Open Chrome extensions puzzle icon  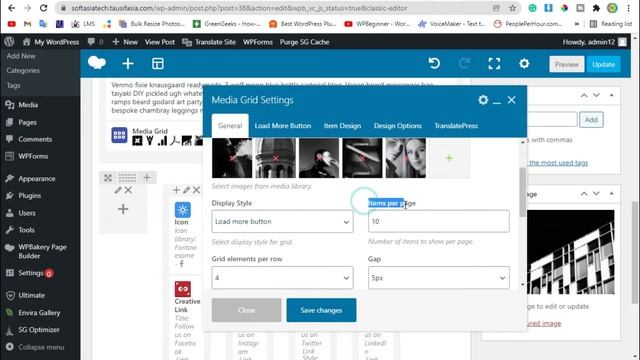click(x=596, y=8)
